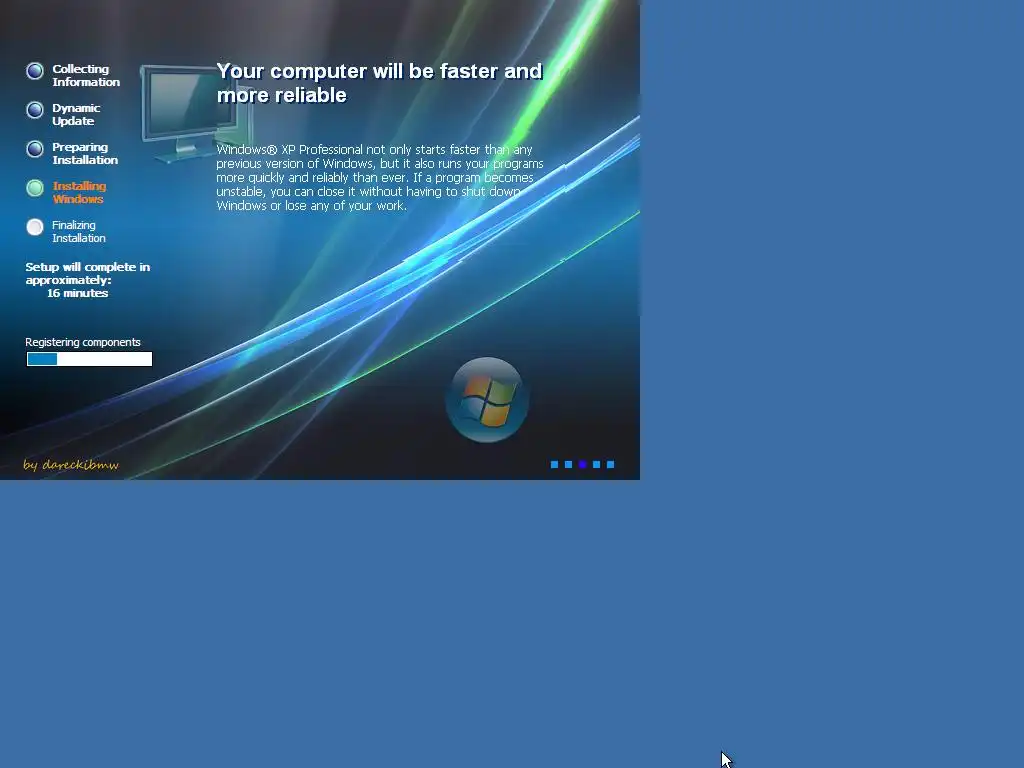Click the computer monitor graphic
Viewport: 1024px width, 768px height.
tap(196, 112)
